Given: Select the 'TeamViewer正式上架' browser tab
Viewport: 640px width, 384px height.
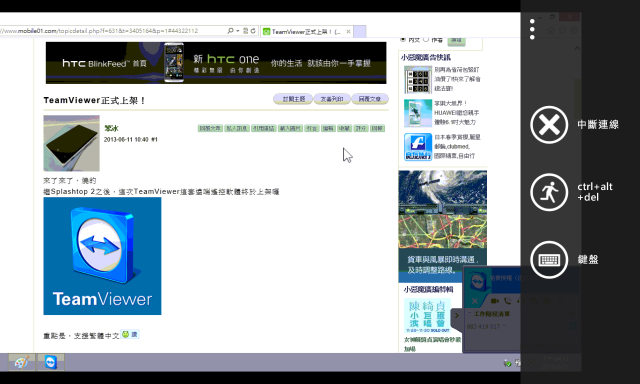Looking at the screenshot, I should pos(306,31).
